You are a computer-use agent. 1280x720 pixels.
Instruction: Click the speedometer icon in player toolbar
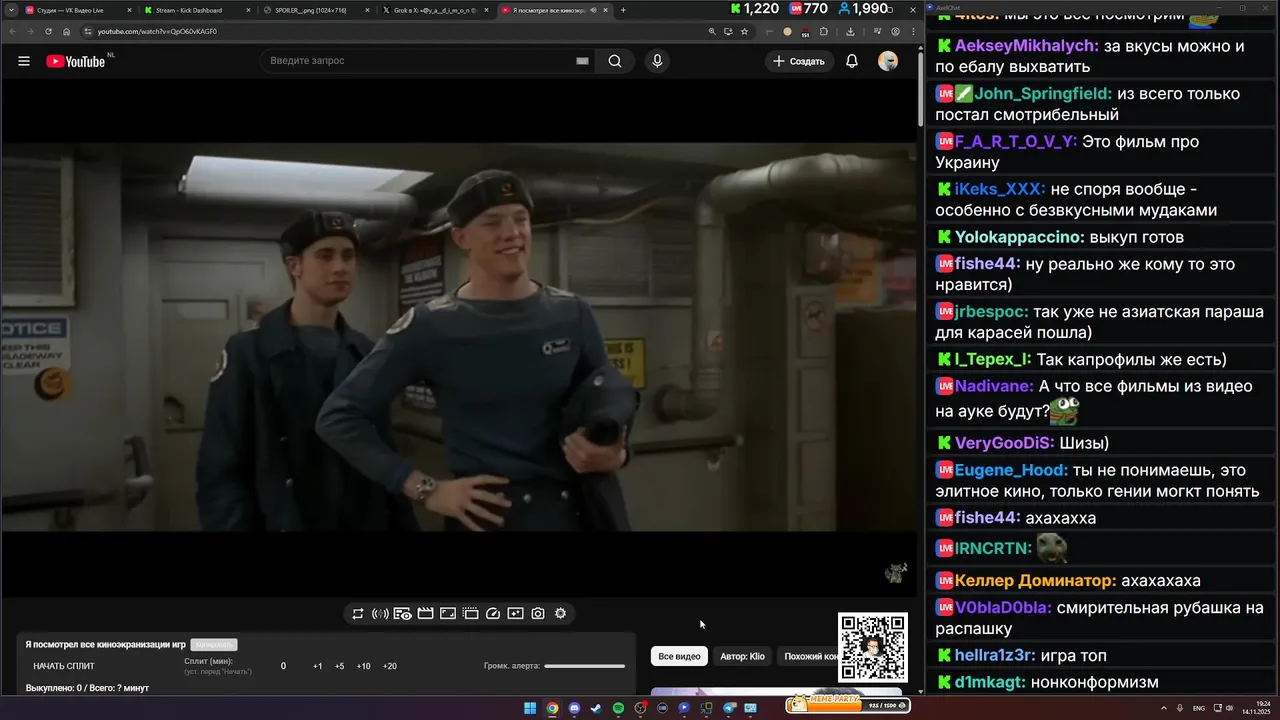pos(493,614)
